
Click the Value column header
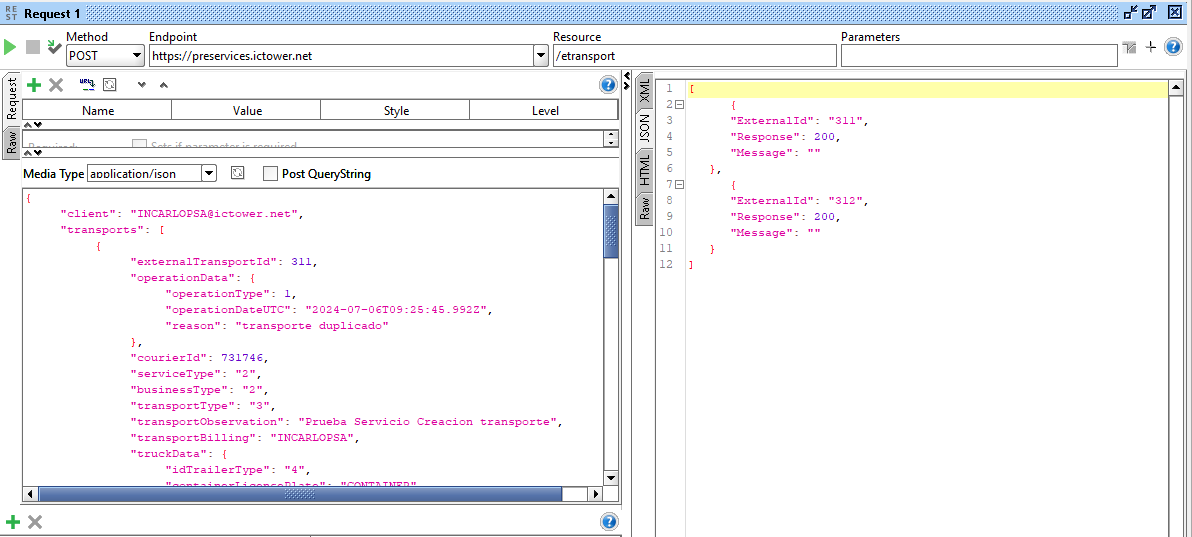pos(247,110)
